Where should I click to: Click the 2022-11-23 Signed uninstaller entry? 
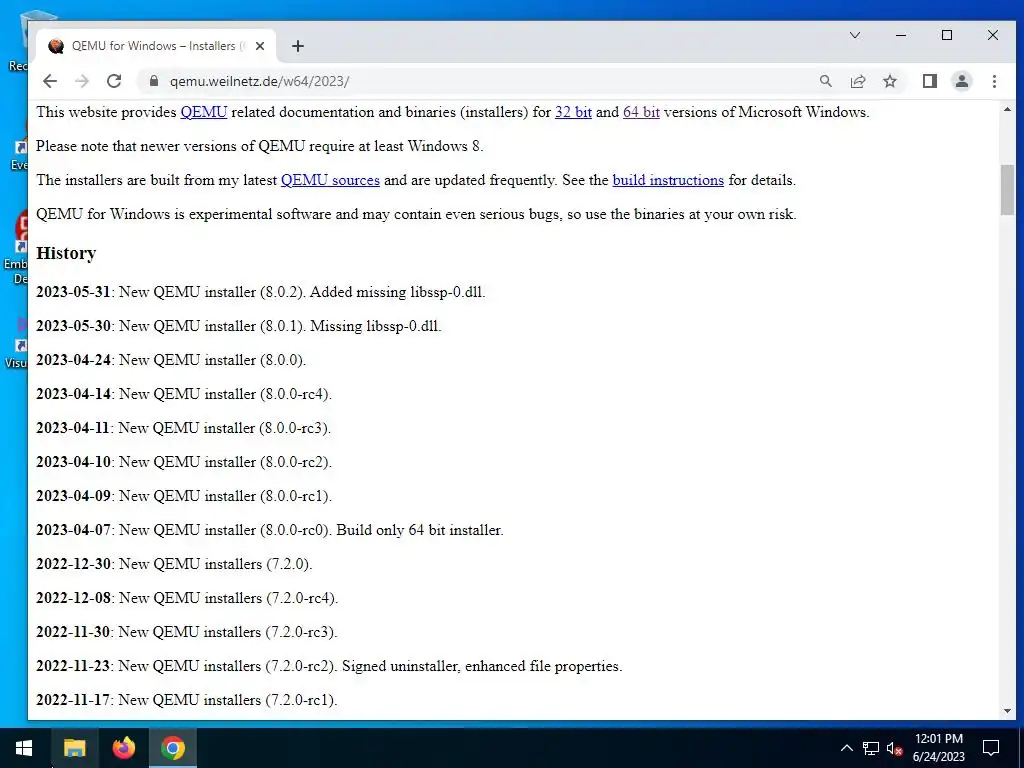329,666
